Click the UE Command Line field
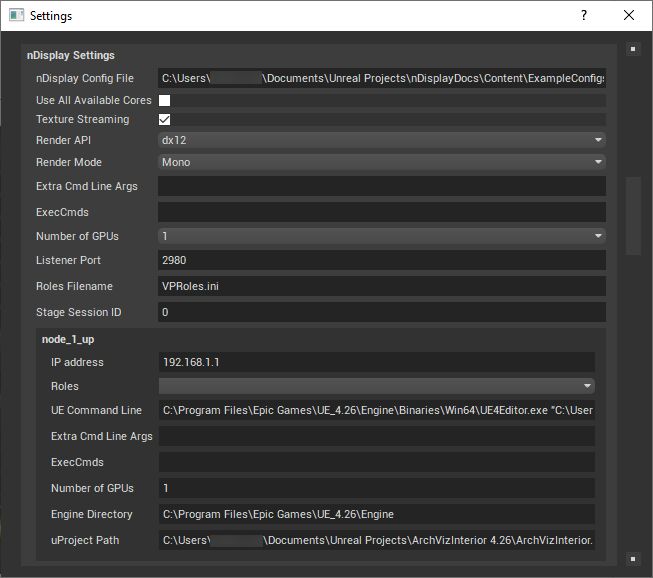653x578 pixels. pyautogui.click(x=376, y=410)
